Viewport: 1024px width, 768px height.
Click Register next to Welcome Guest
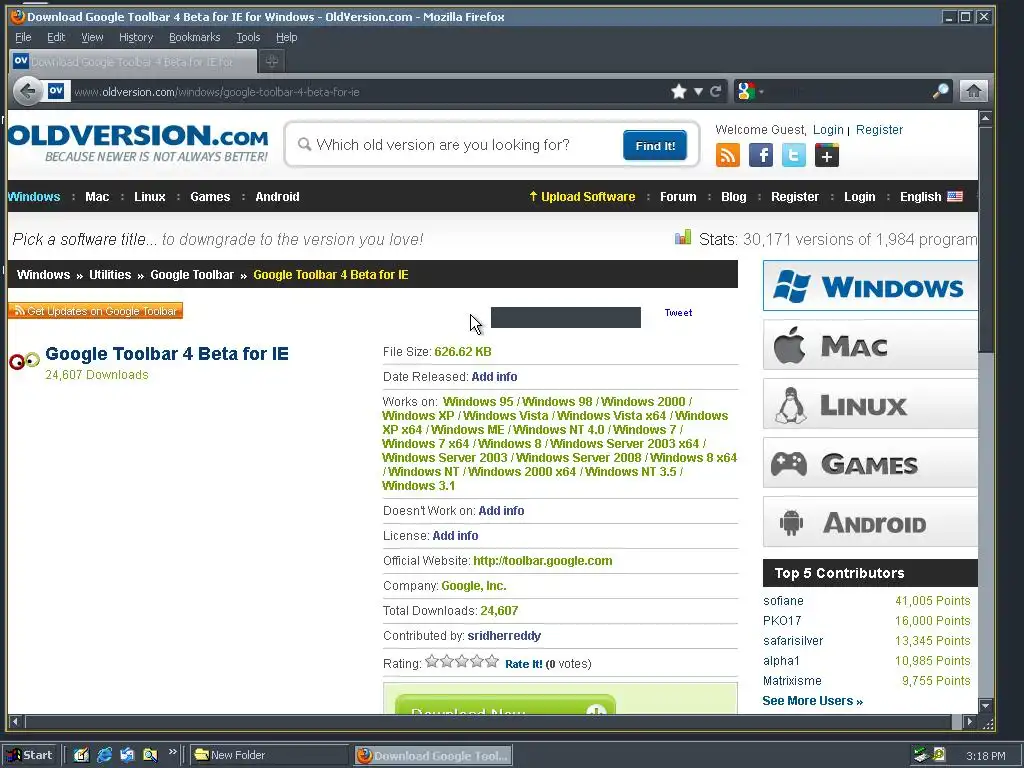point(879,129)
